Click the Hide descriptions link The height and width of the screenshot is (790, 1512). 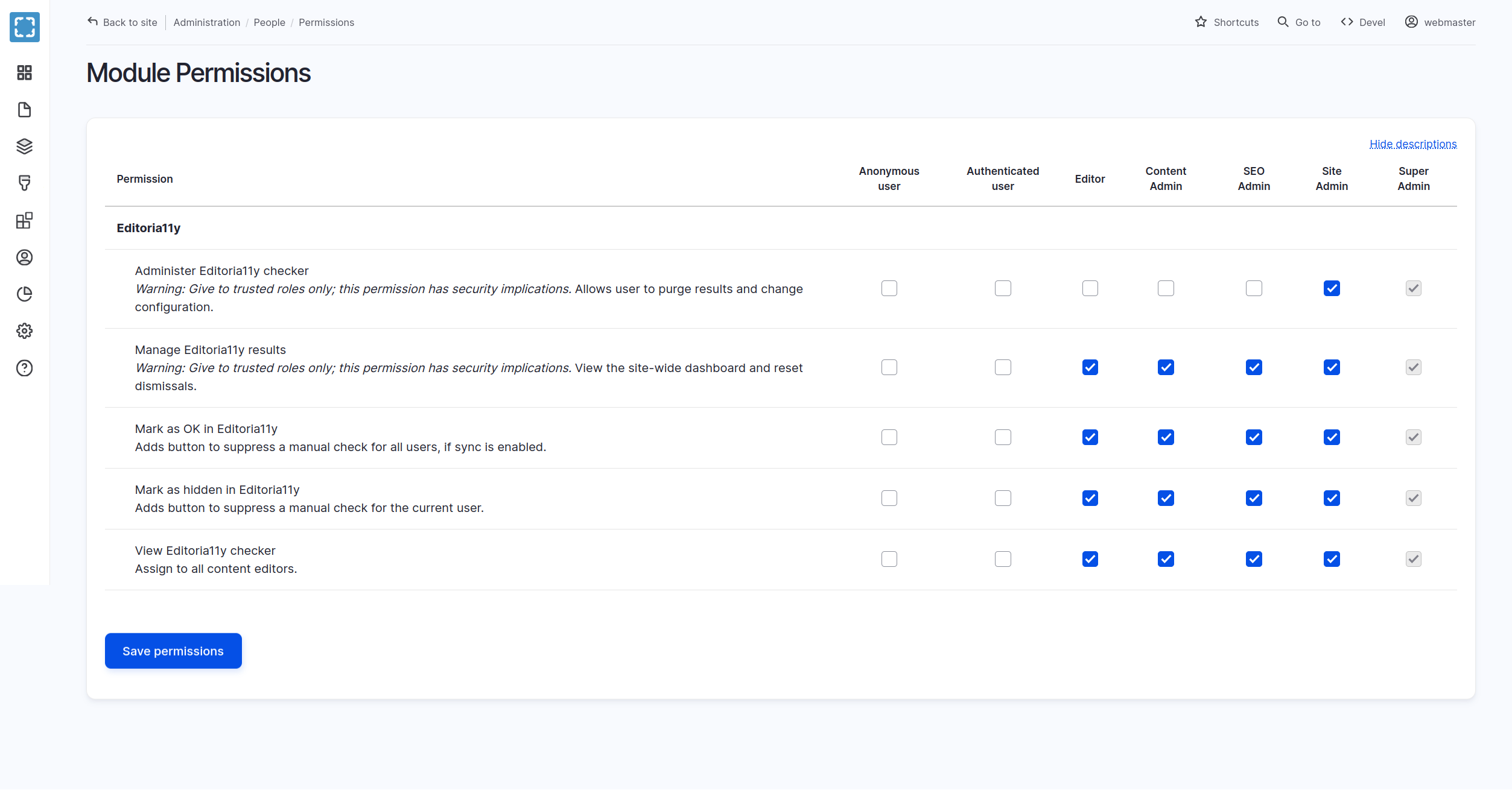(x=1413, y=144)
